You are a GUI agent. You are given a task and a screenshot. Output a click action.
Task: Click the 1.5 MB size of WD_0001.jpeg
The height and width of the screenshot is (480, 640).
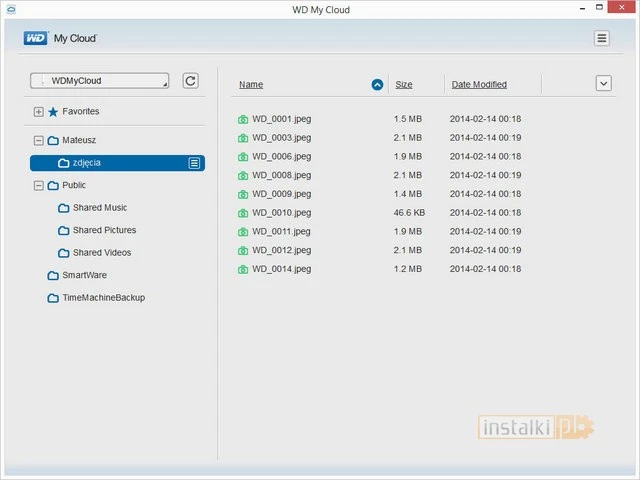tap(407, 119)
